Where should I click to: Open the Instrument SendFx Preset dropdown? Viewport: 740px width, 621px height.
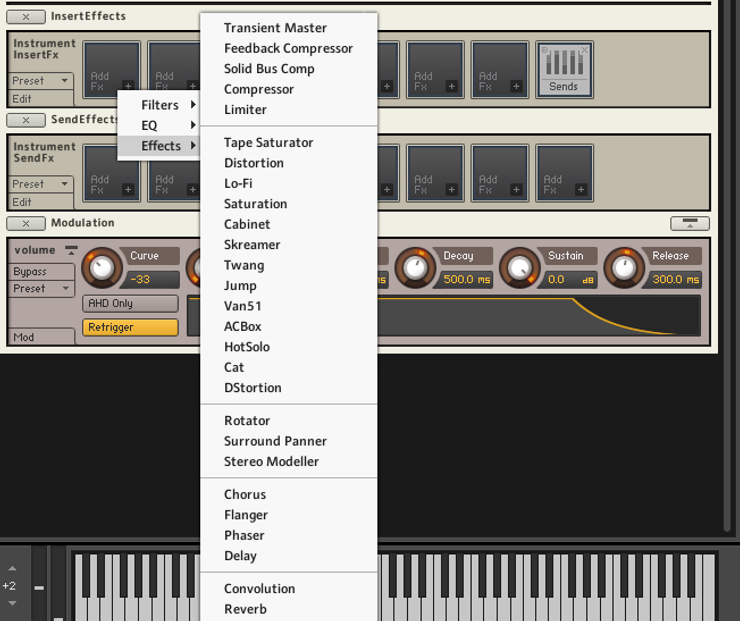coord(41,184)
